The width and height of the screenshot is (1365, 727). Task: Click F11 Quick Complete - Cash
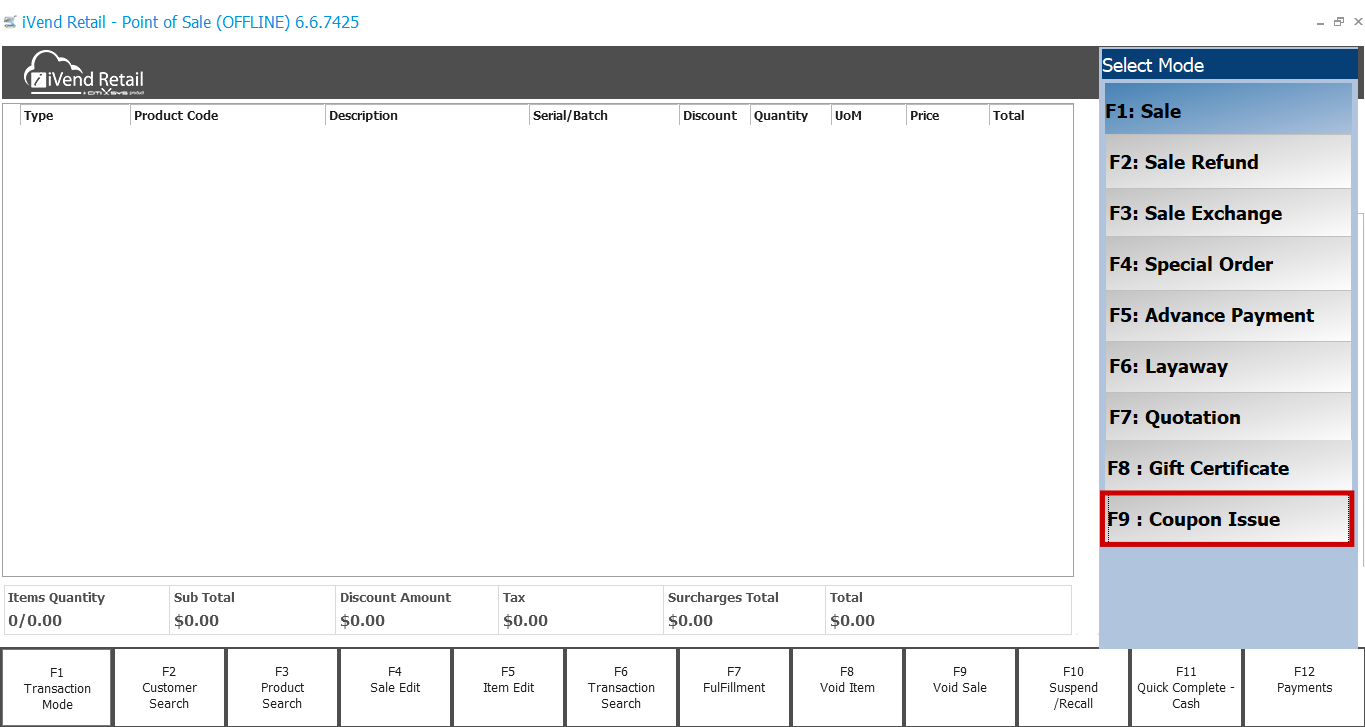click(x=1187, y=688)
